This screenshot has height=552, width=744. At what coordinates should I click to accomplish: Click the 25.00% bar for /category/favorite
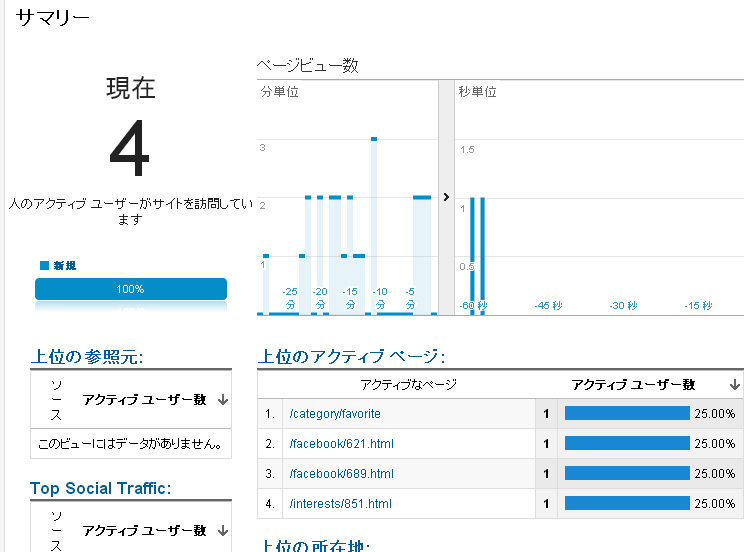click(x=627, y=413)
